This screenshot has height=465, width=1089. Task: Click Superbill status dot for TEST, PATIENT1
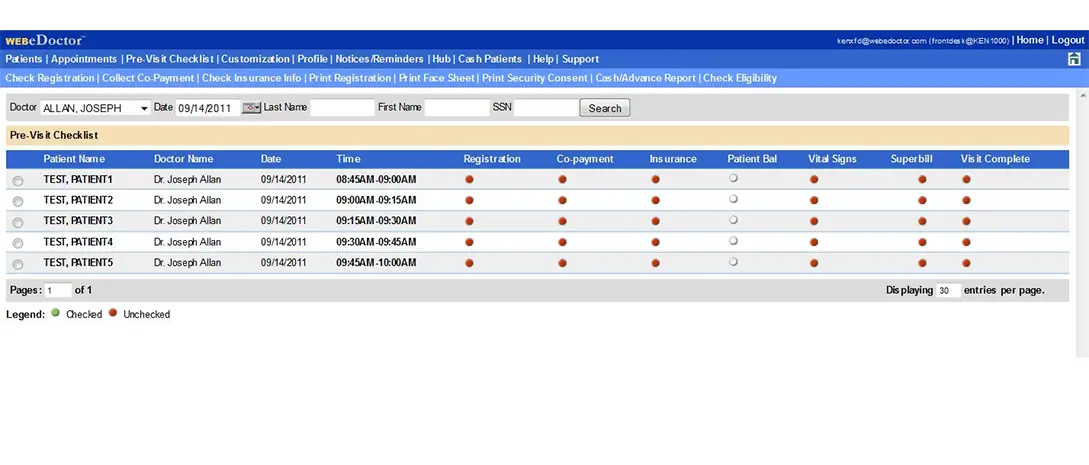(922, 179)
